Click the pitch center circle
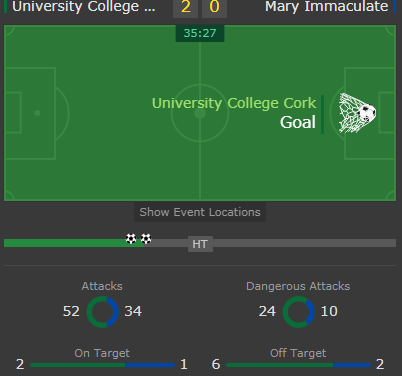 point(200,113)
